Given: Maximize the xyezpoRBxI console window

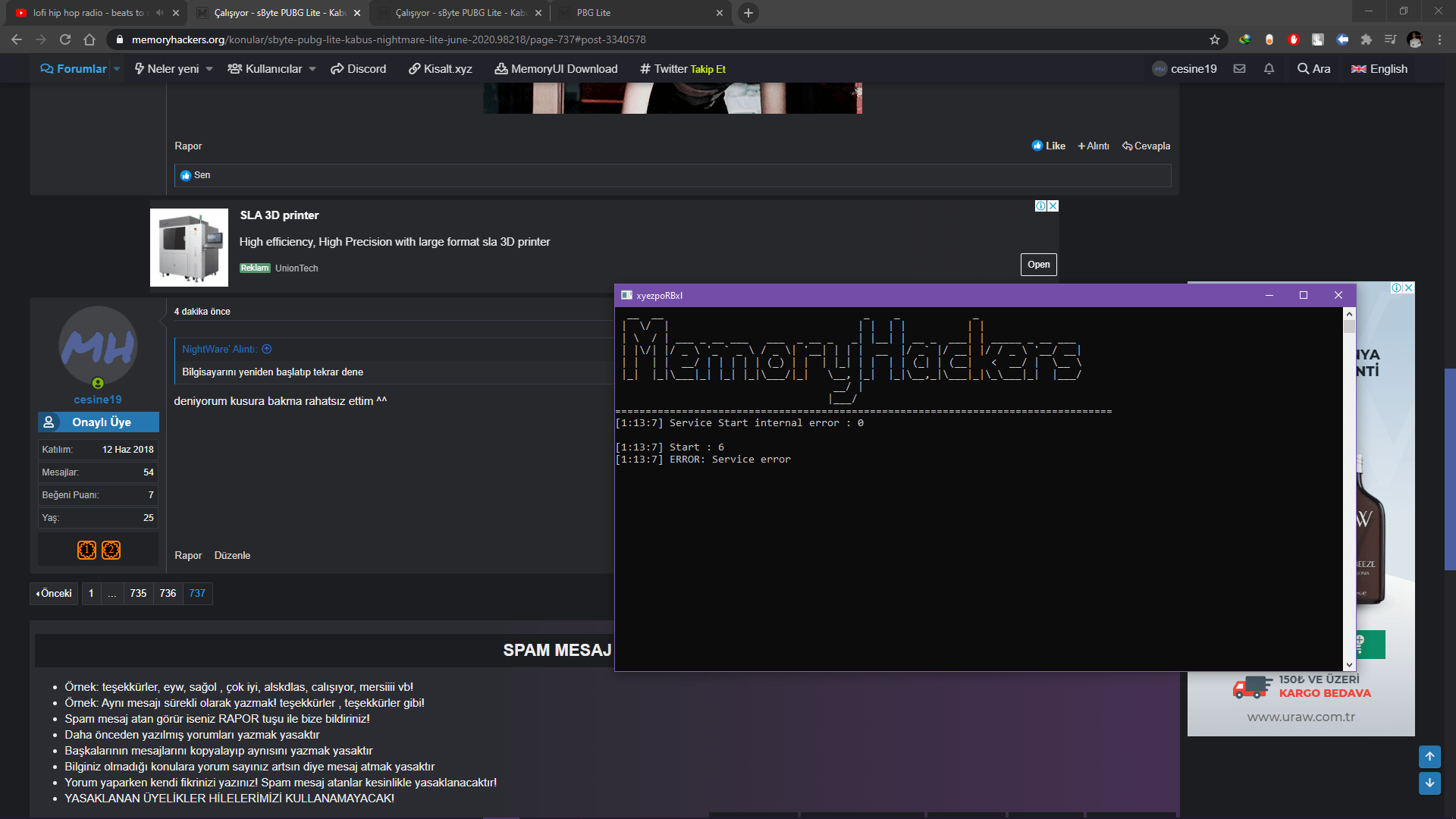Looking at the screenshot, I should 1304,296.
